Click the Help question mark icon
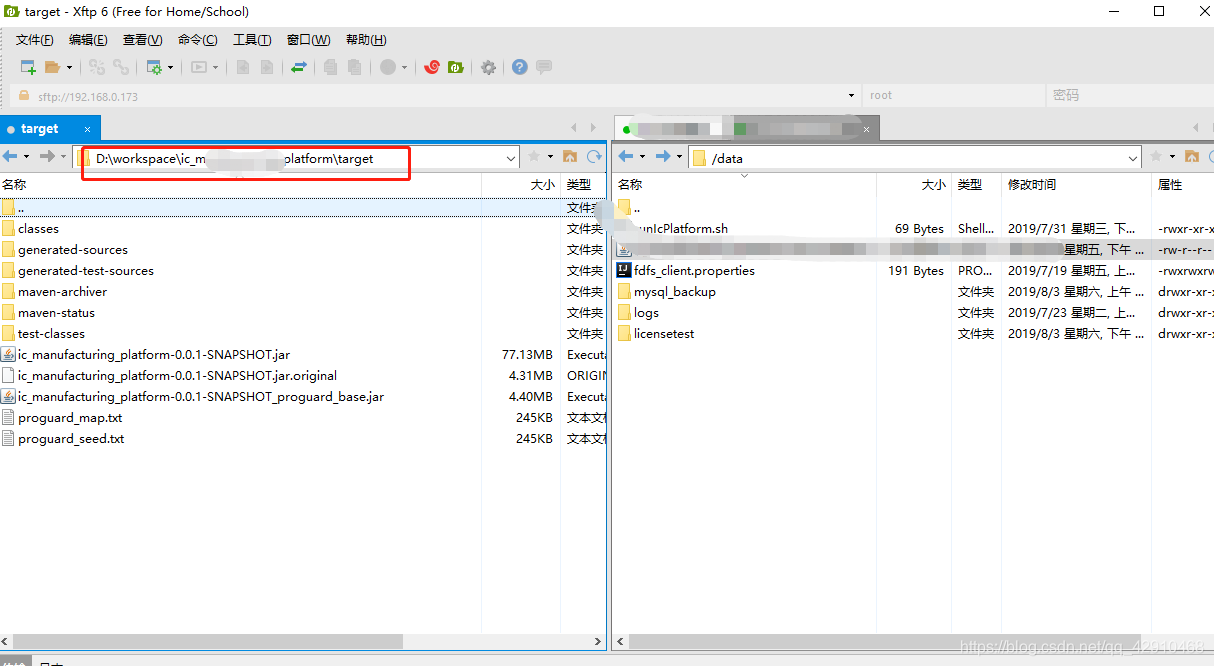The height and width of the screenshot is (666, 1214). point(518,67)
